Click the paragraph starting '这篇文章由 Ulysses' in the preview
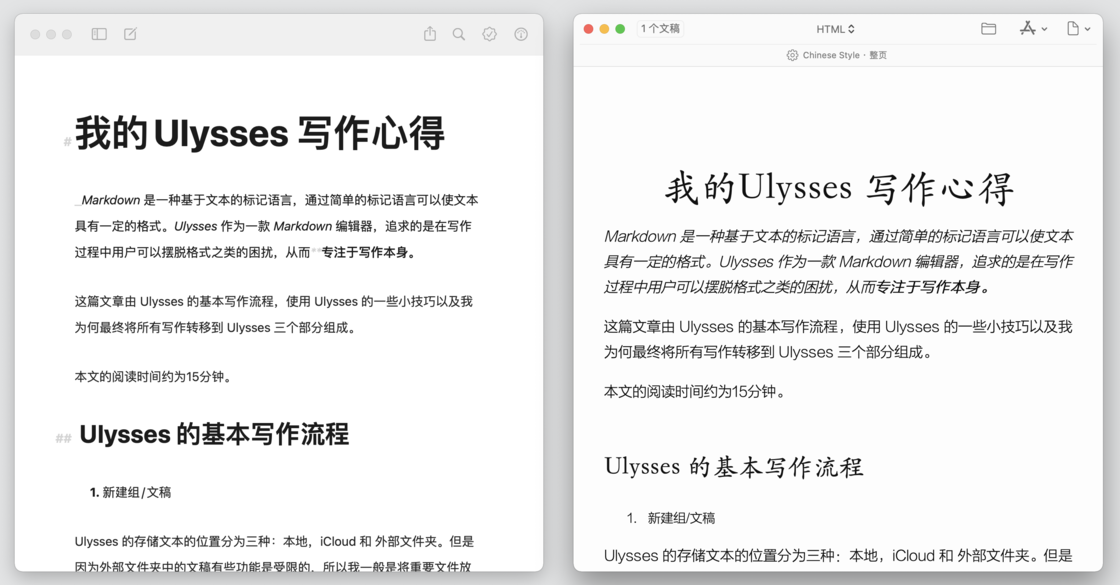1120x585 pixels. (838, 339)
